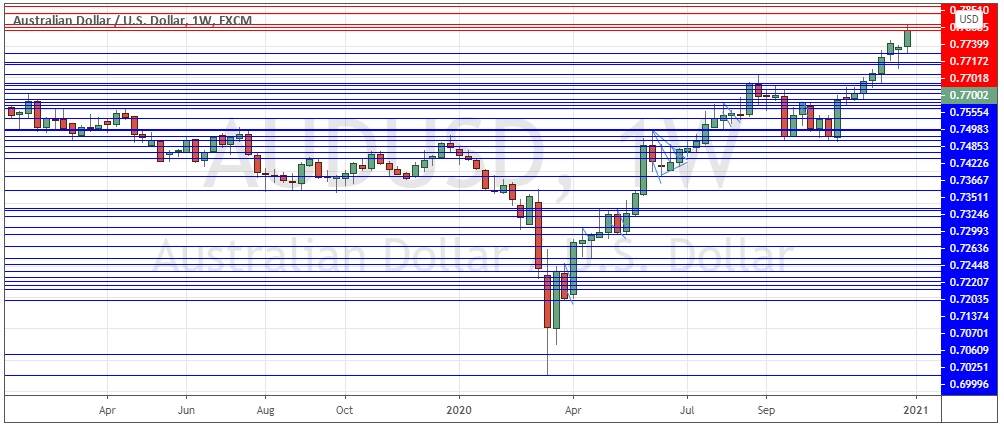This screenshot has width=1004, height=427.
Task: Click the 0.72636 price level label
Action: (970, 248)
